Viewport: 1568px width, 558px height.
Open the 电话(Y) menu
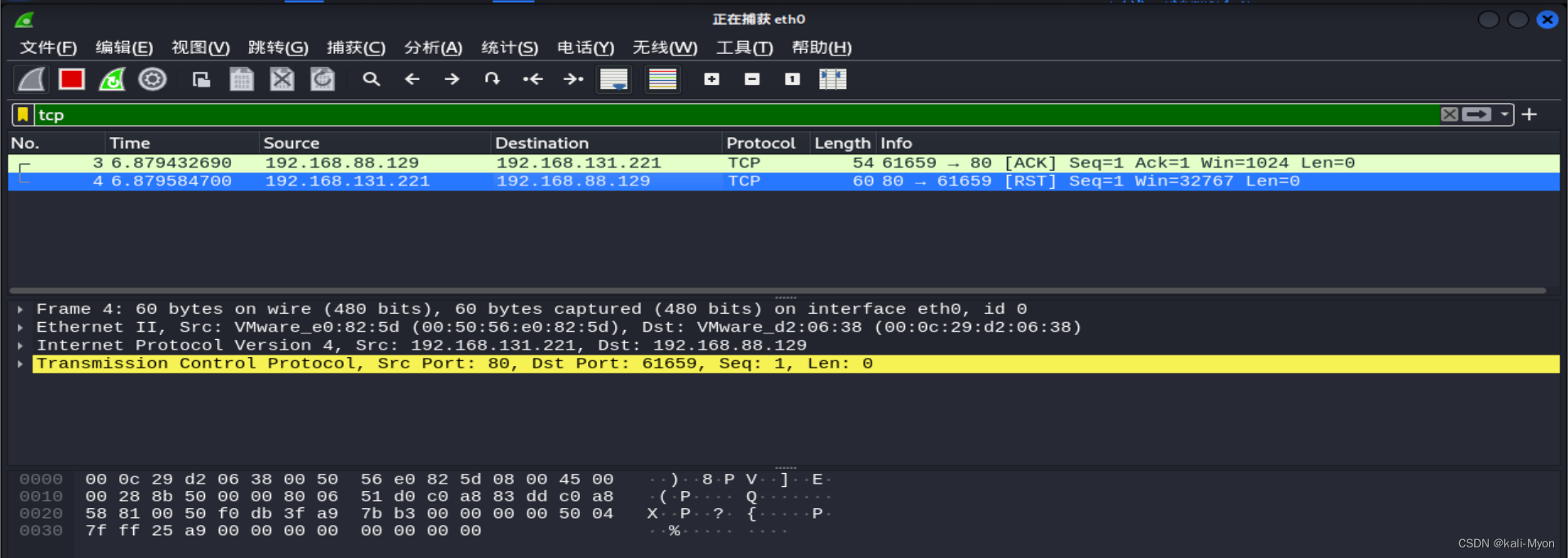(x=586, y=47)
